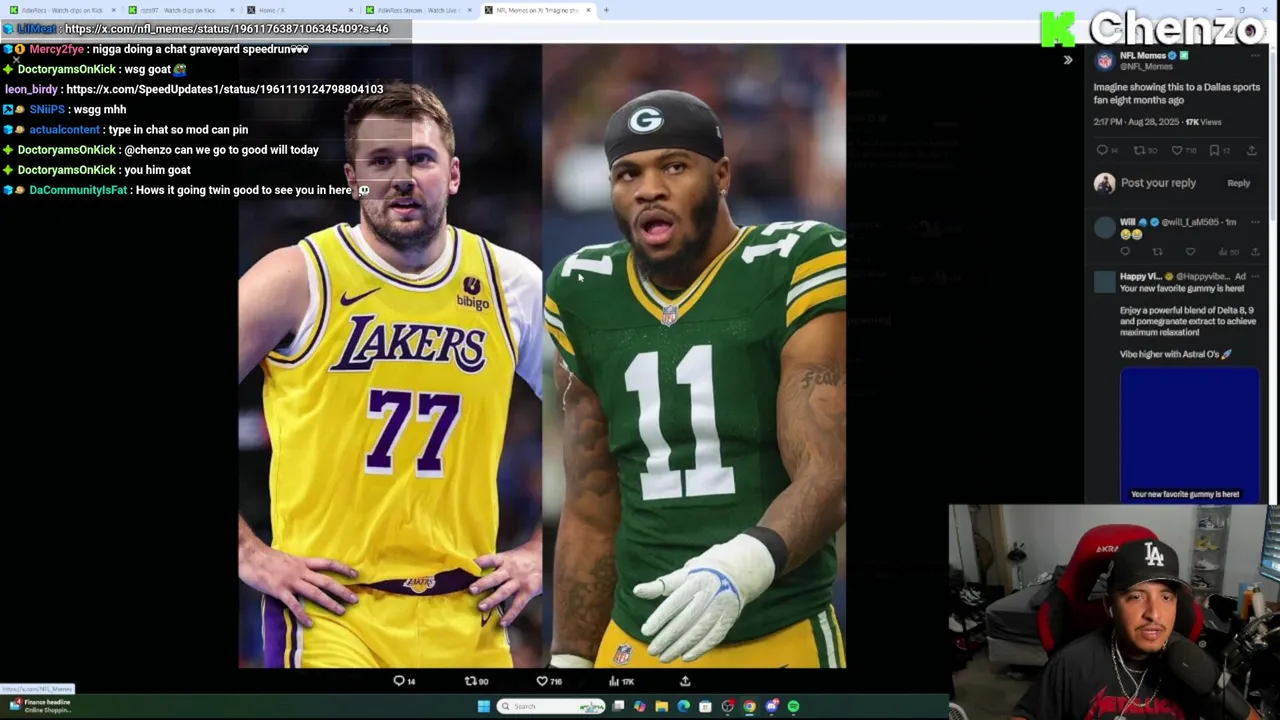Image resolution: width=1280 pixels, height=720 pixels.
Task: Open @will_l_aM505 profile link
Action: click(x=1190, y=222)
